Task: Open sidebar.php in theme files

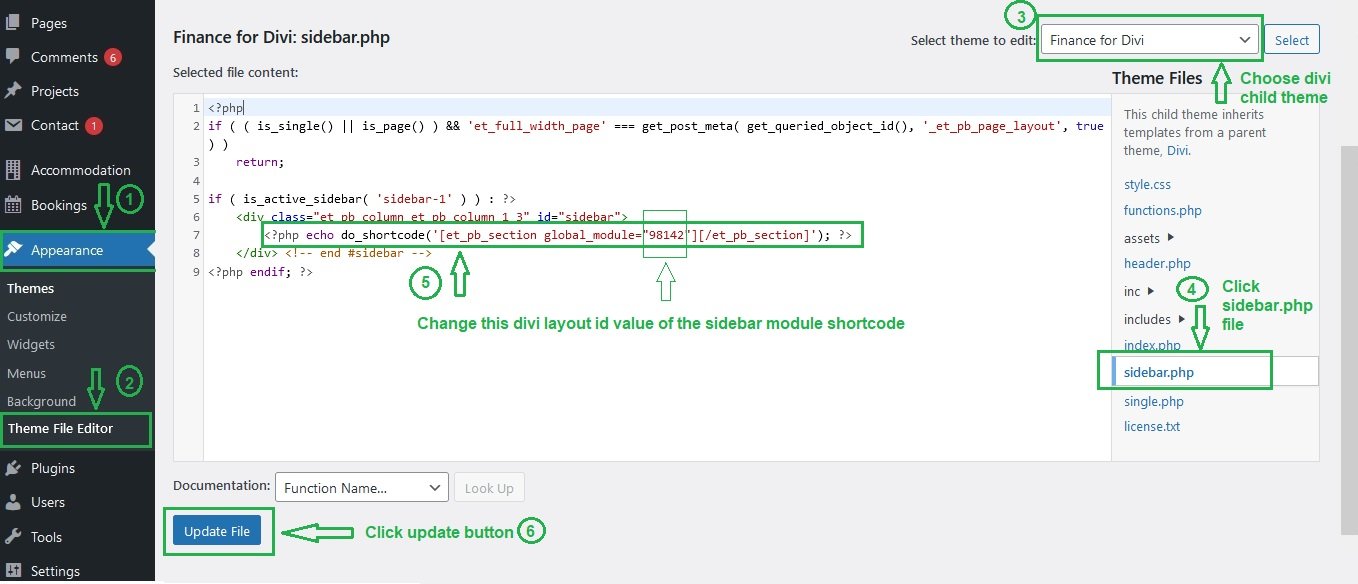Action: (x=1159, y=372)
